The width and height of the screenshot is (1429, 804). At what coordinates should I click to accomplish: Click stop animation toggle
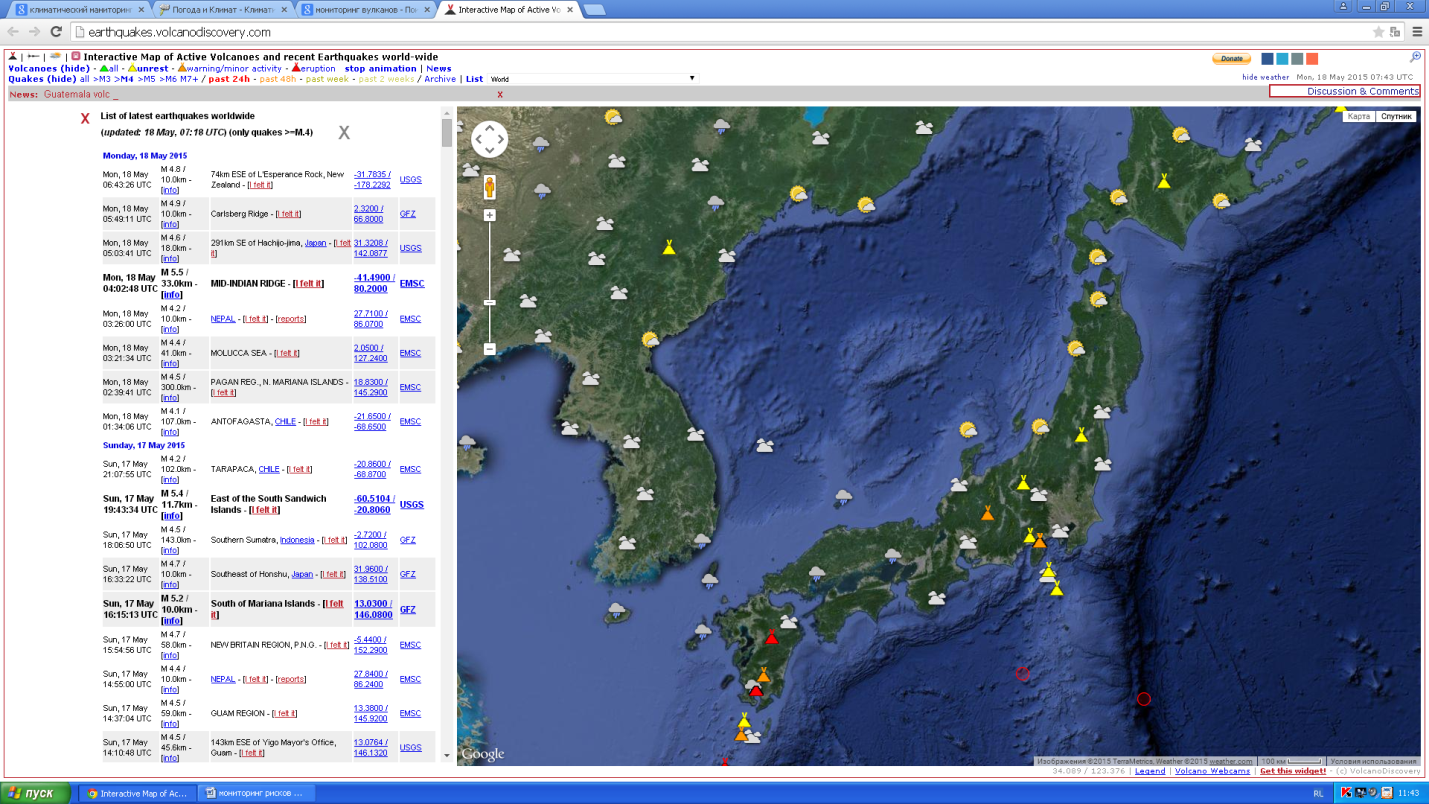tap(381, 69)
